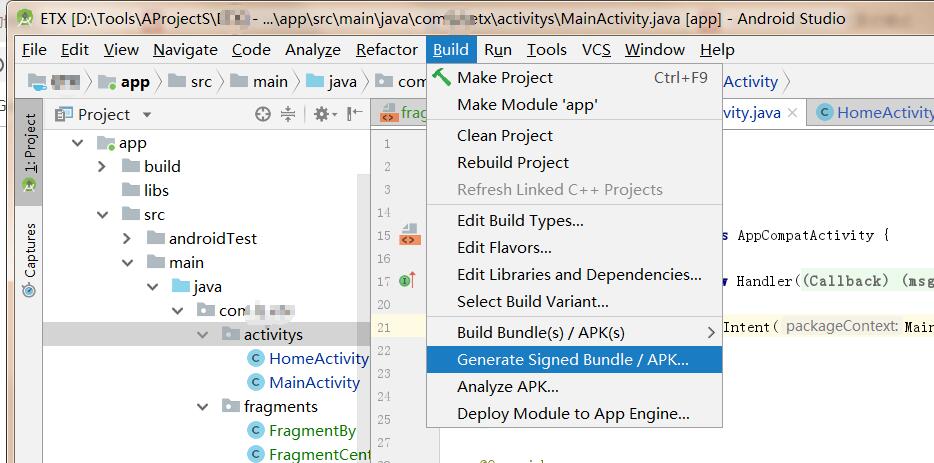The width and height of the screenshot is (934, 463).
Task: Open the Refactor menu
Action: tap(386, 49)
